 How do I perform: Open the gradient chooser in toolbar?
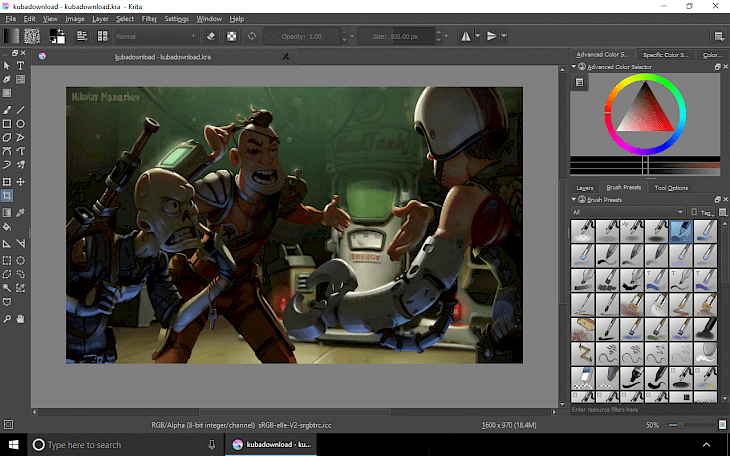click(12, 36)
